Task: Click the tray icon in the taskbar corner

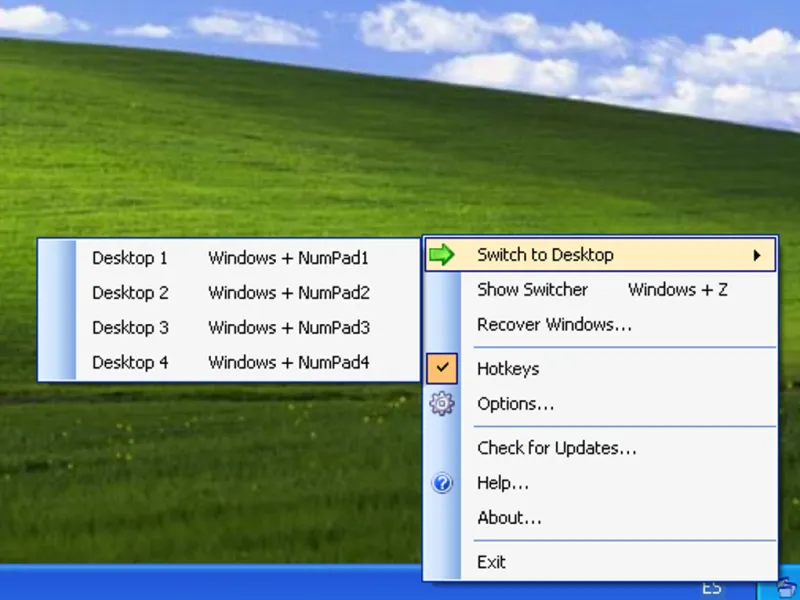Action: (x=788, y=589)
